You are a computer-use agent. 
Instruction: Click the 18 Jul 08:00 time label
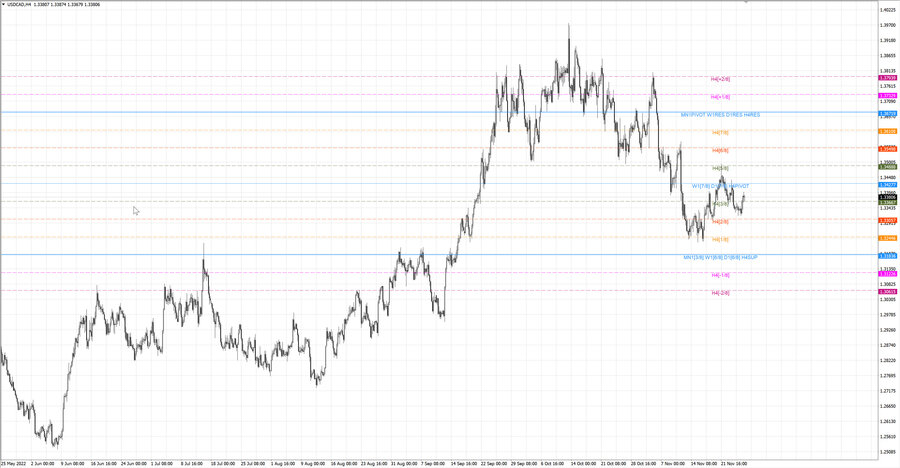click(x=223, y=463)
